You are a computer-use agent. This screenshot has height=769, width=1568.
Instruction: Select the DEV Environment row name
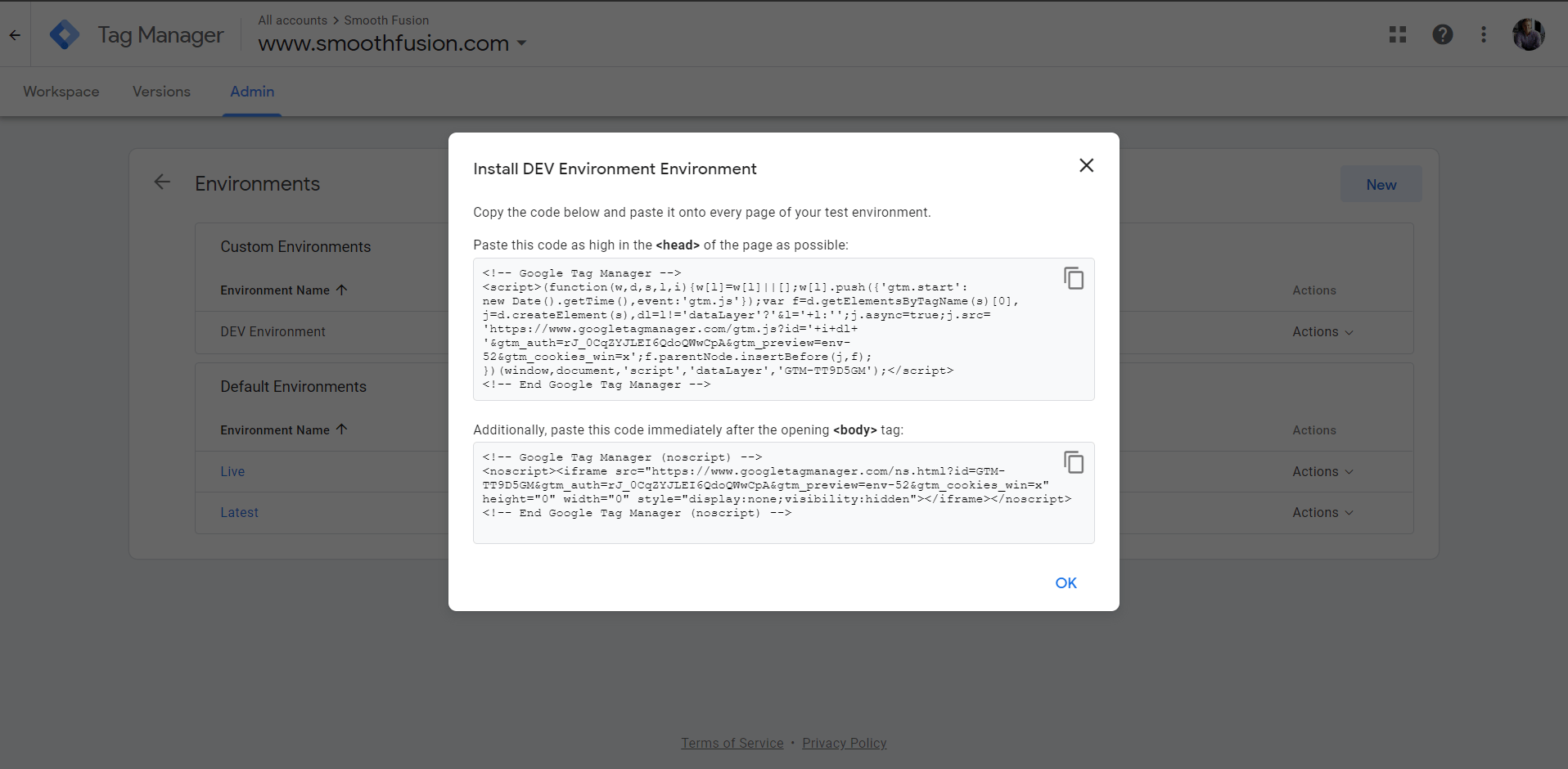273,331
